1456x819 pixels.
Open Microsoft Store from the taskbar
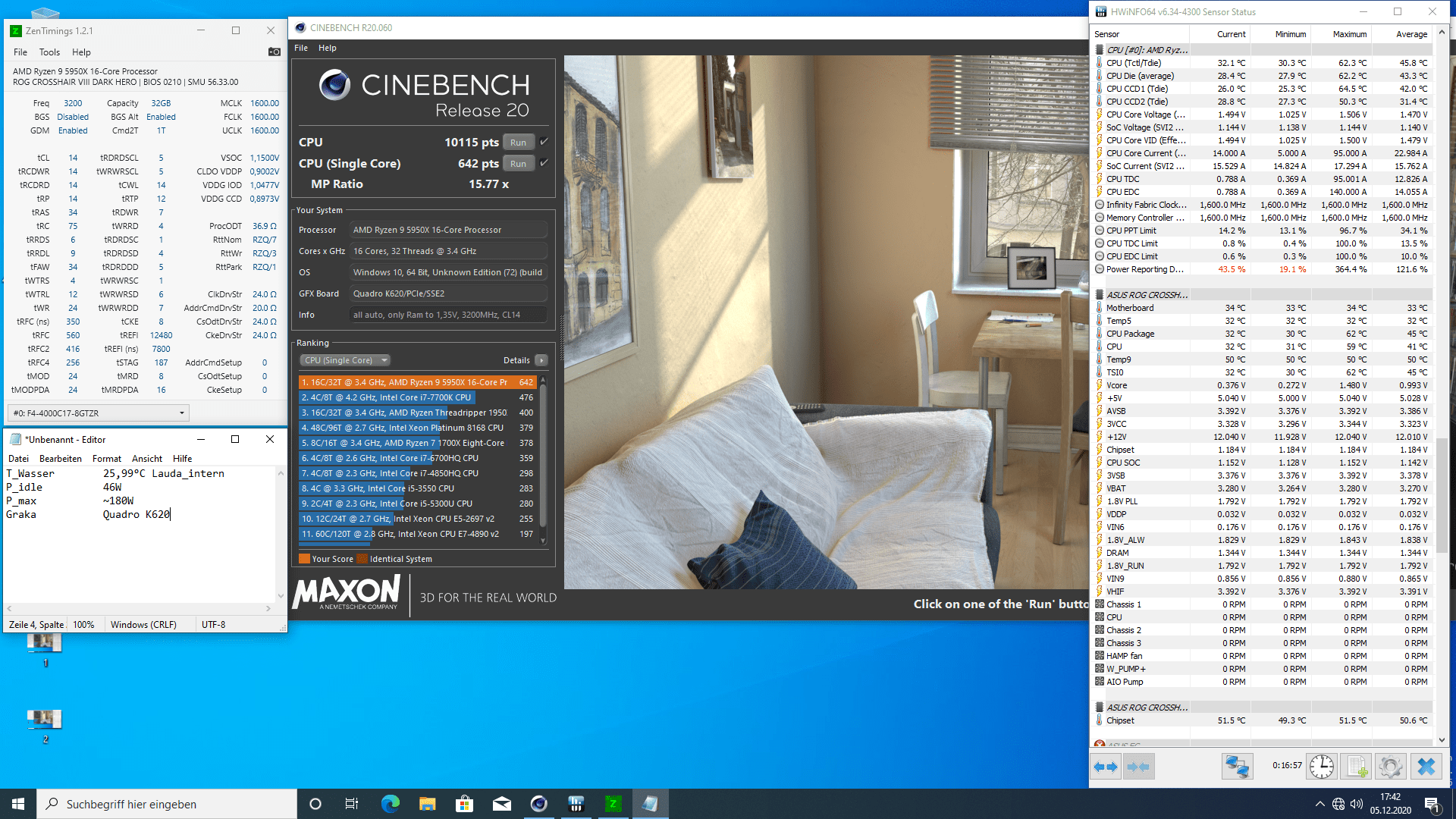tap(464, 804)
